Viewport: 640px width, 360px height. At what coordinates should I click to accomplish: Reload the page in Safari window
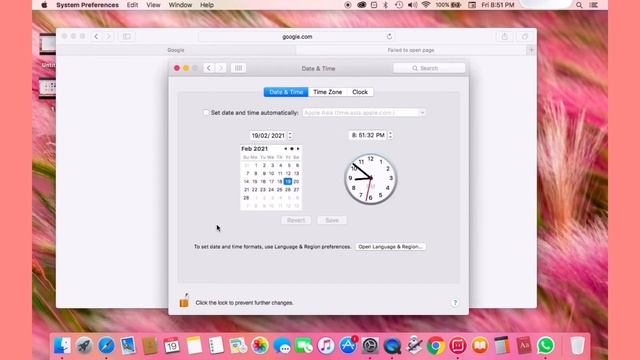click(x=389, y=36)
